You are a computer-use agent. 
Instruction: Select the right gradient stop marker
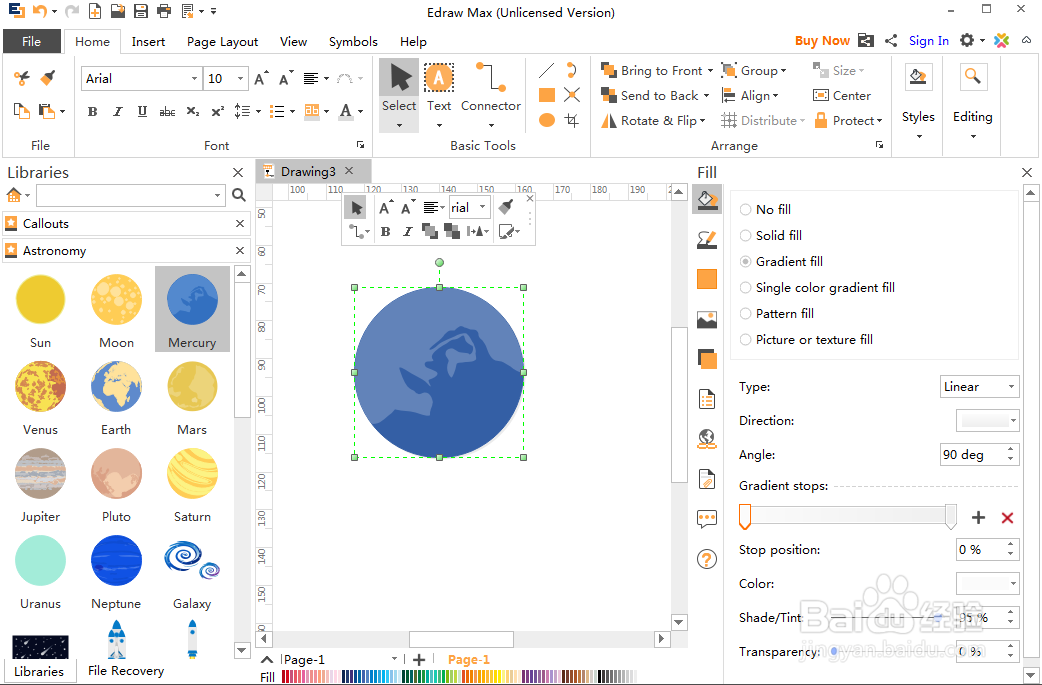pos(951,516)
